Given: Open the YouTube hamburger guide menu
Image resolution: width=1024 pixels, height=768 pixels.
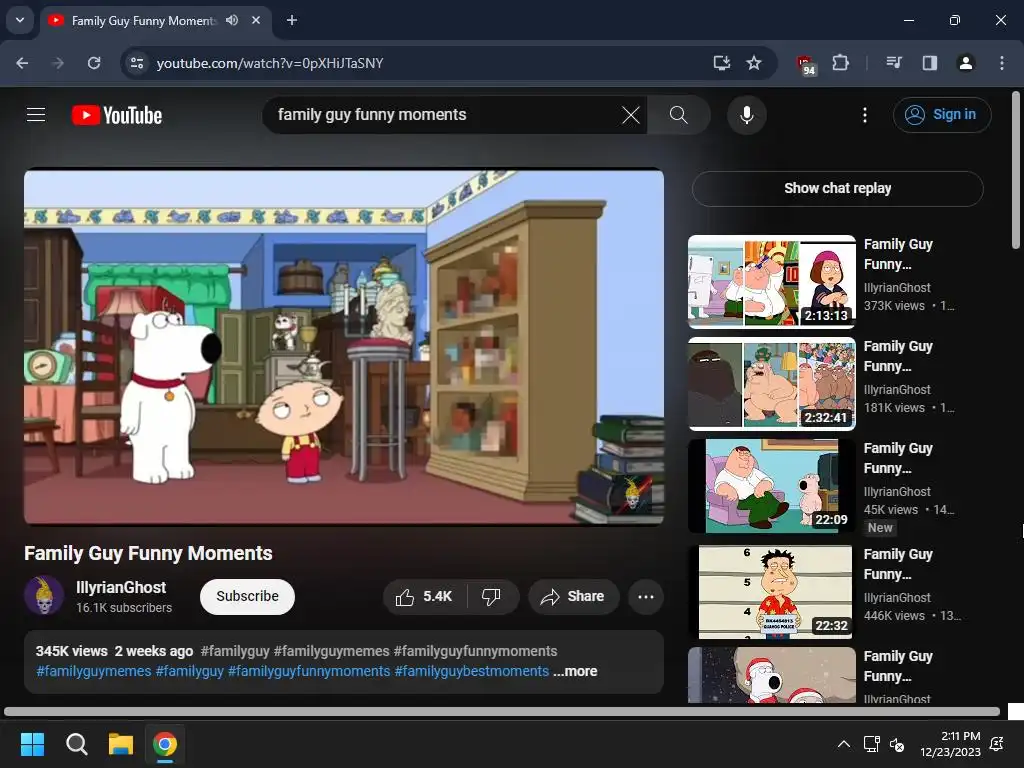Looking at the screenshot, I should pos(36,115).
